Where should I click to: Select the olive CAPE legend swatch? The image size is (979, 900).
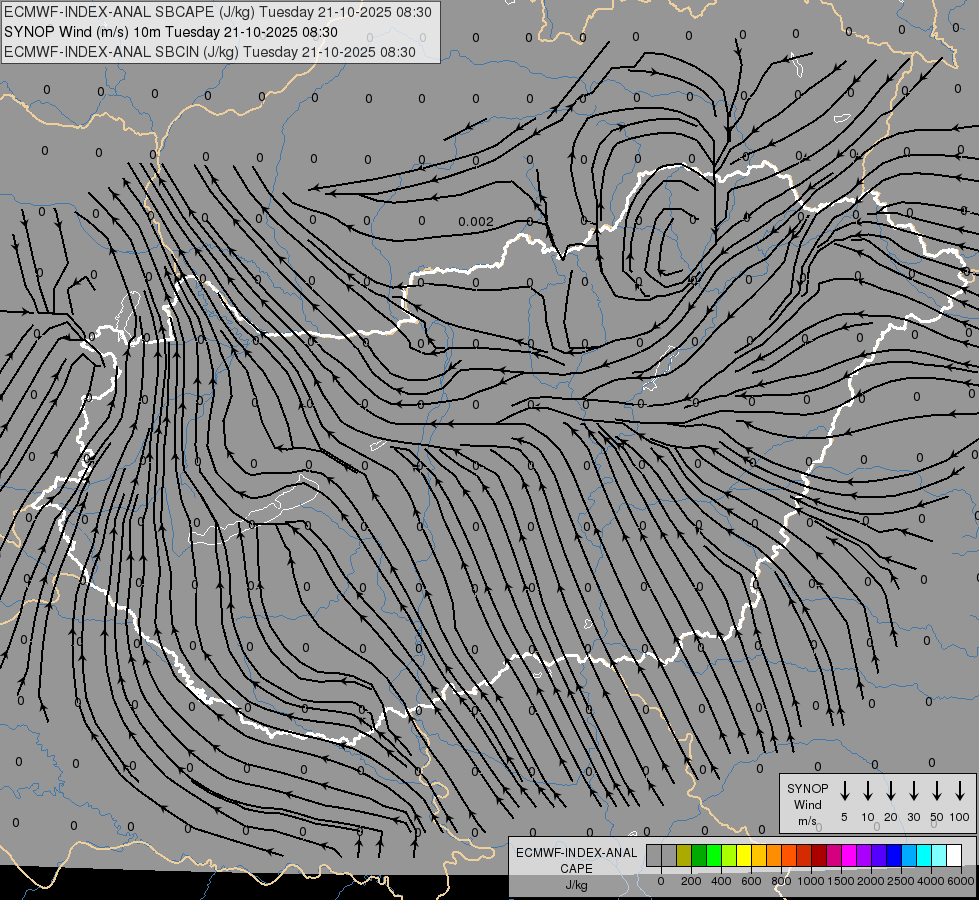(x=684, y=855)
